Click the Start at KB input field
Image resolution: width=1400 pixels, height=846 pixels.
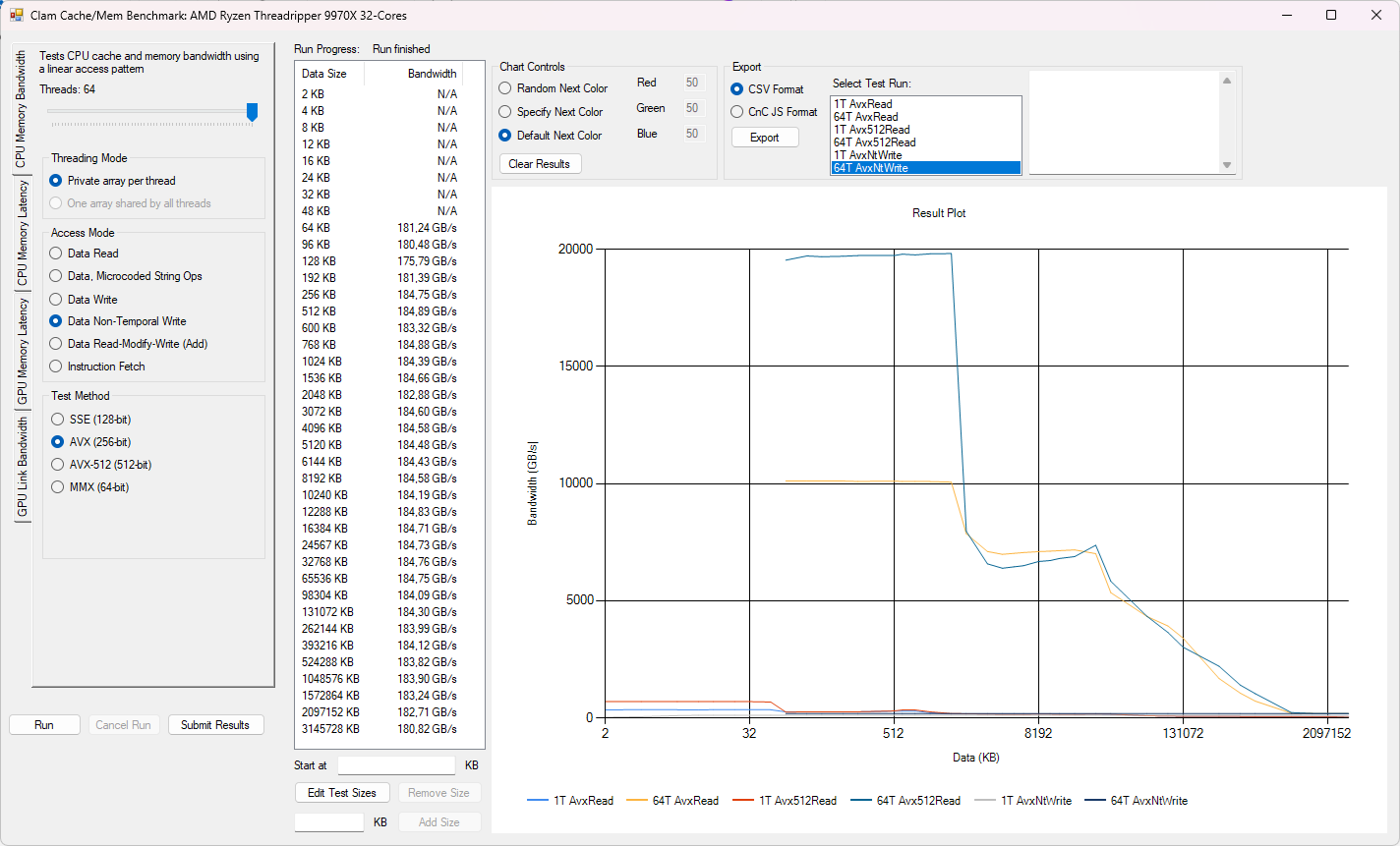pos(396,765)
